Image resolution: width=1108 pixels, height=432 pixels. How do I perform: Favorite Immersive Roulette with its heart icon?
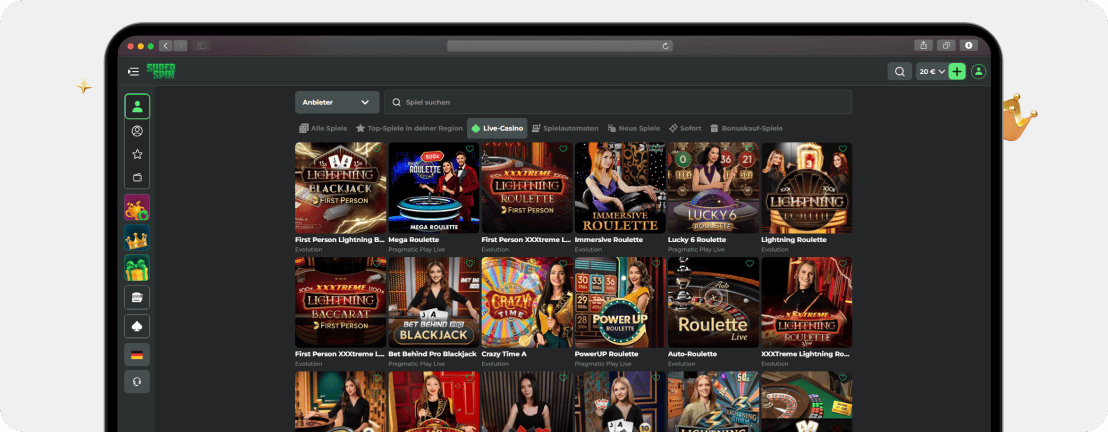(x=656, y=149)
